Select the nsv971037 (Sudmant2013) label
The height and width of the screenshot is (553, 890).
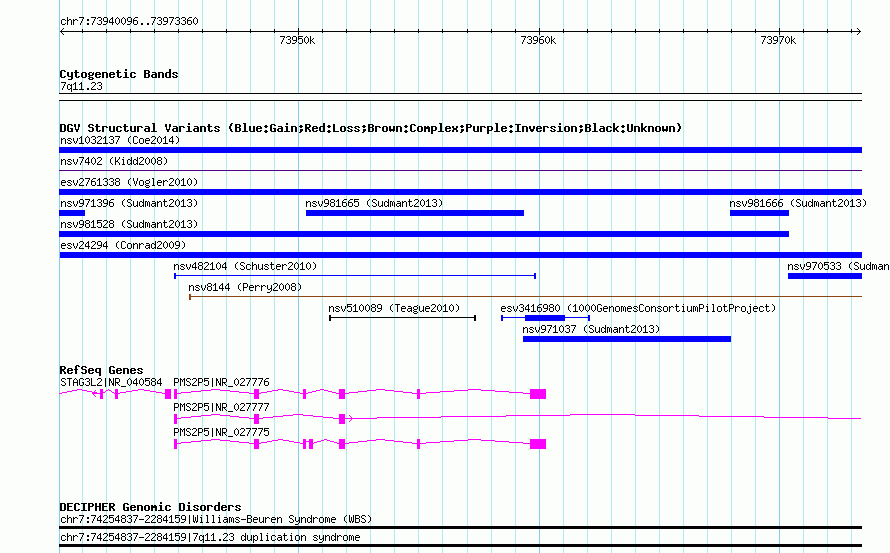[x=591, y=329]
